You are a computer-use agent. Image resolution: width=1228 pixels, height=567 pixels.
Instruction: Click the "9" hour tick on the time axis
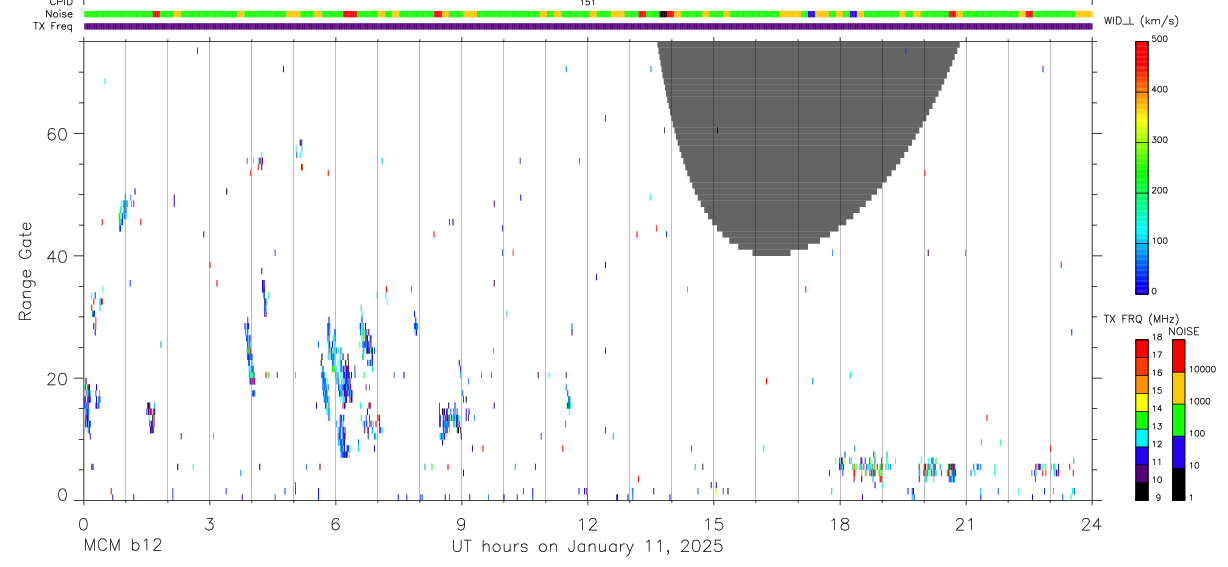point(461,522)
